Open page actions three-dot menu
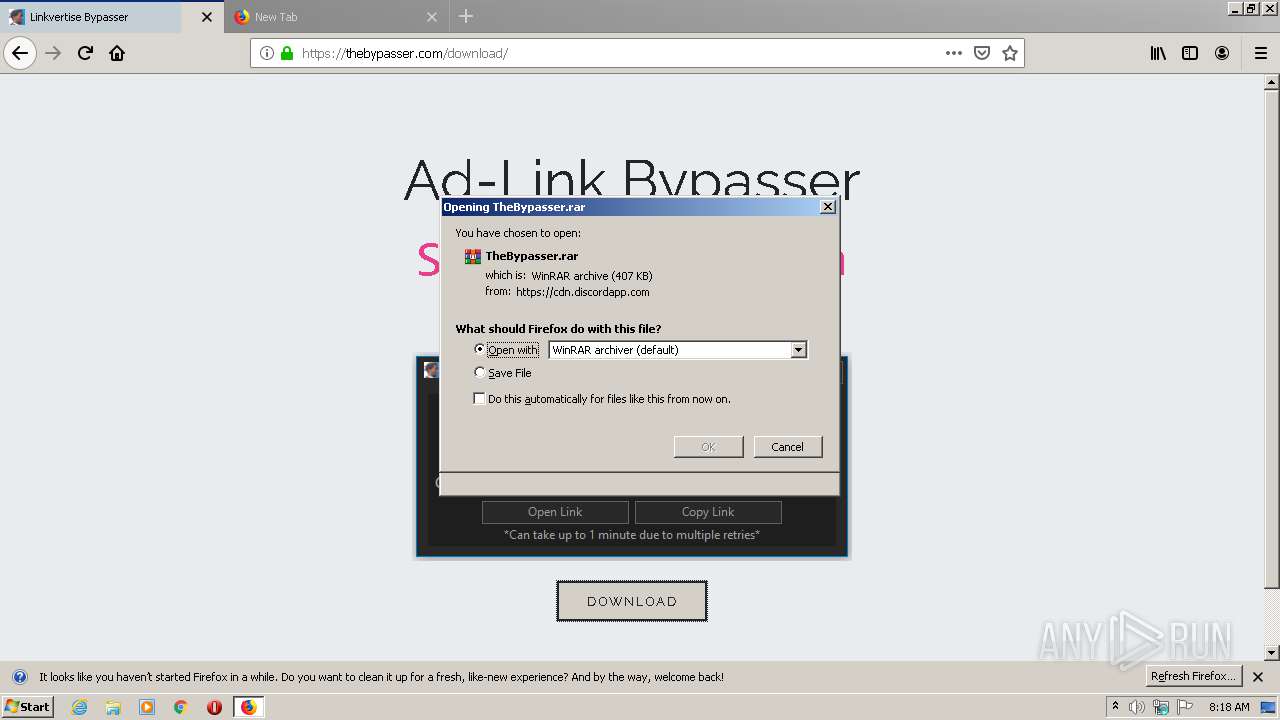This screenshot has width=1280, height=720. (954, 53)
